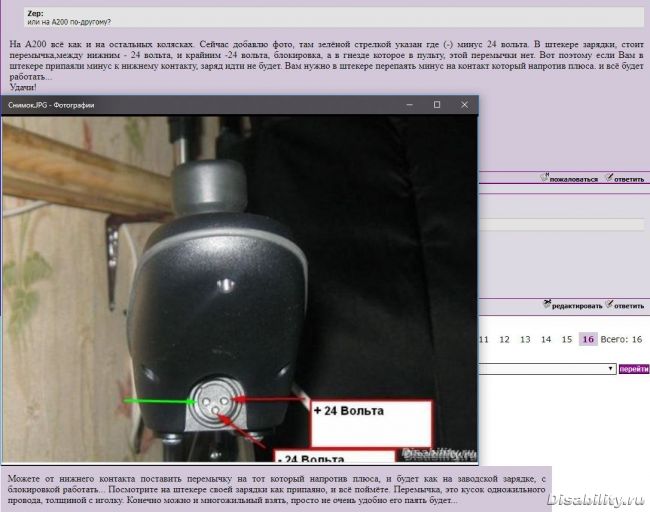Click the 'редактировать' edit link
This screenshot has height=512, width=650.
[x=577, y=306]
